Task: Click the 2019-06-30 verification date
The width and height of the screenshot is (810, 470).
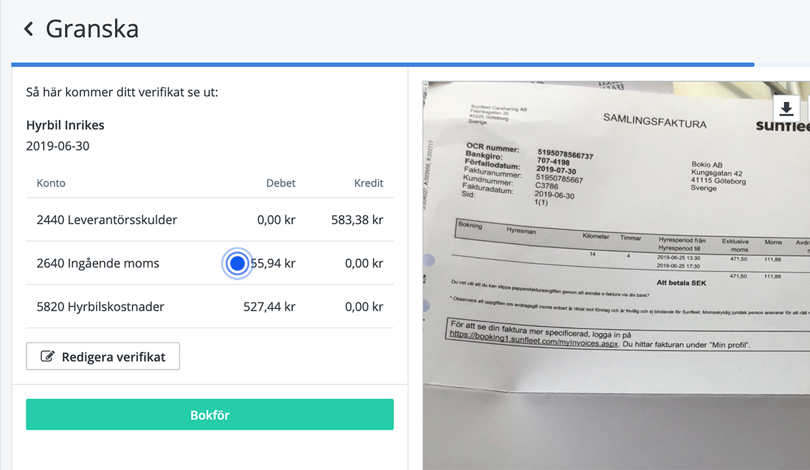Action: point(59,146)
